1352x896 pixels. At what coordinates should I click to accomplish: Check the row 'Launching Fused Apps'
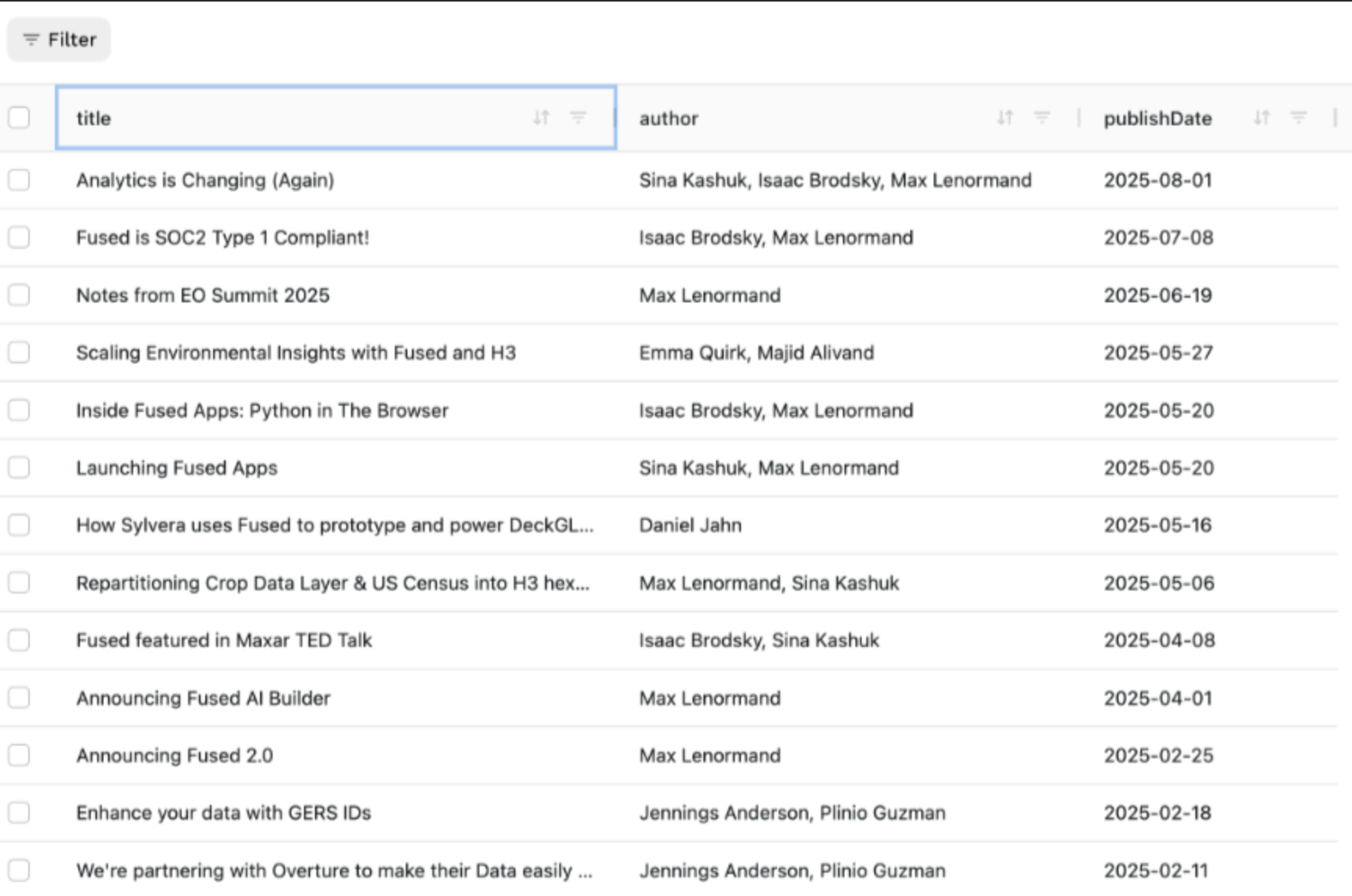[x=19, y=468]
